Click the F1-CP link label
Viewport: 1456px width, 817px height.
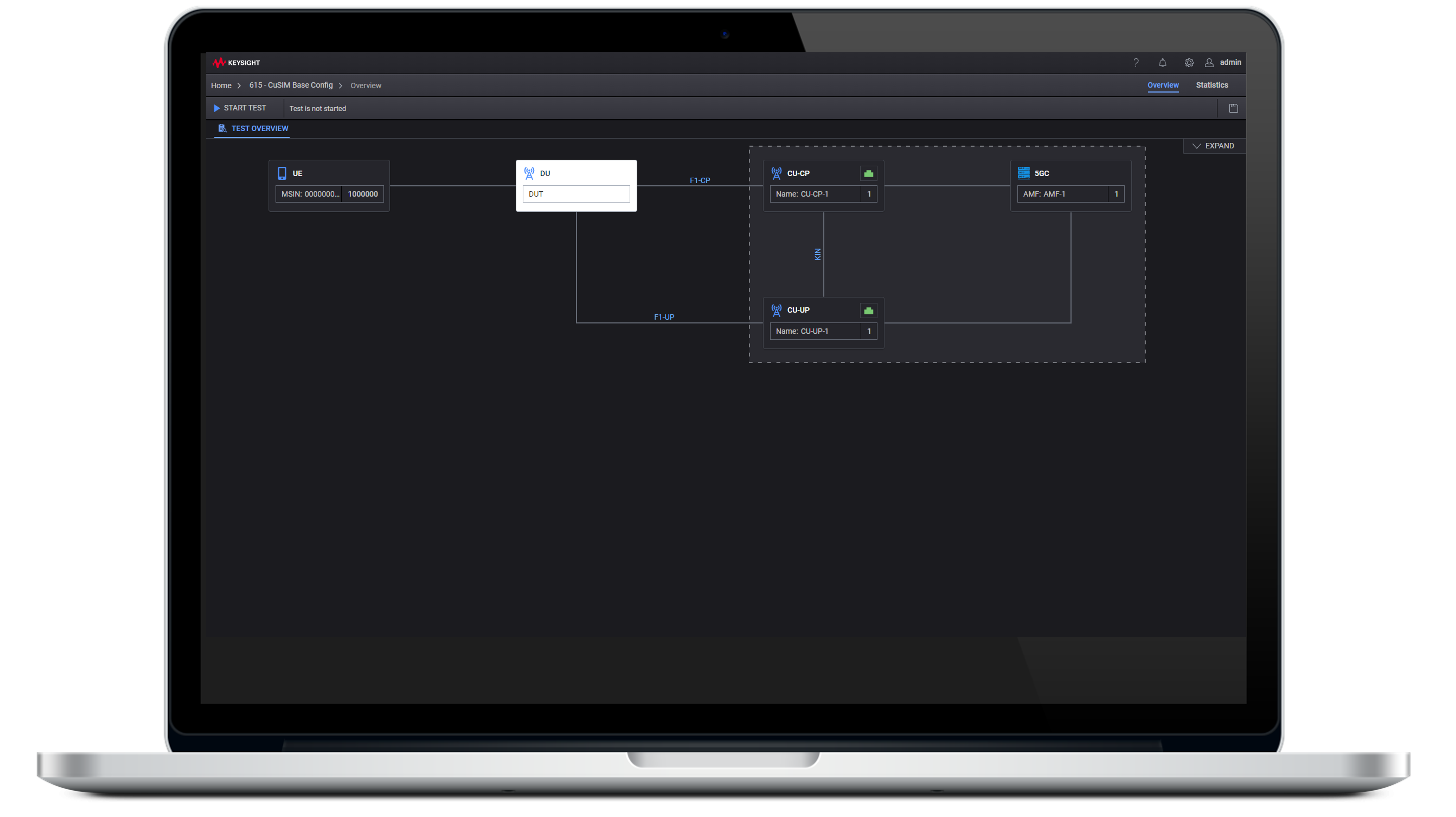(x=700, y=180)
